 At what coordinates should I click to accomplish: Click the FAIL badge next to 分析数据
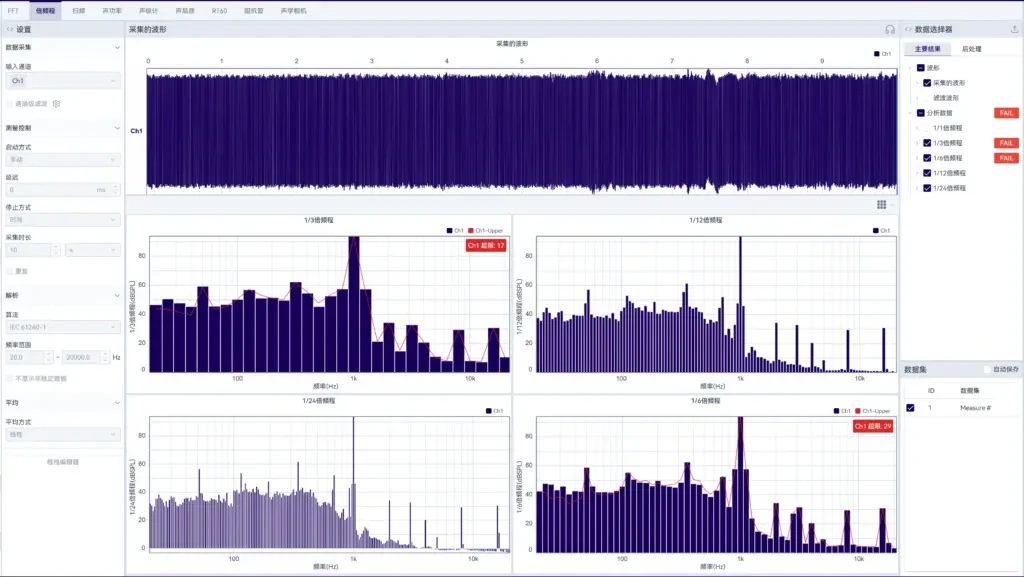(x=1006, y=113)
